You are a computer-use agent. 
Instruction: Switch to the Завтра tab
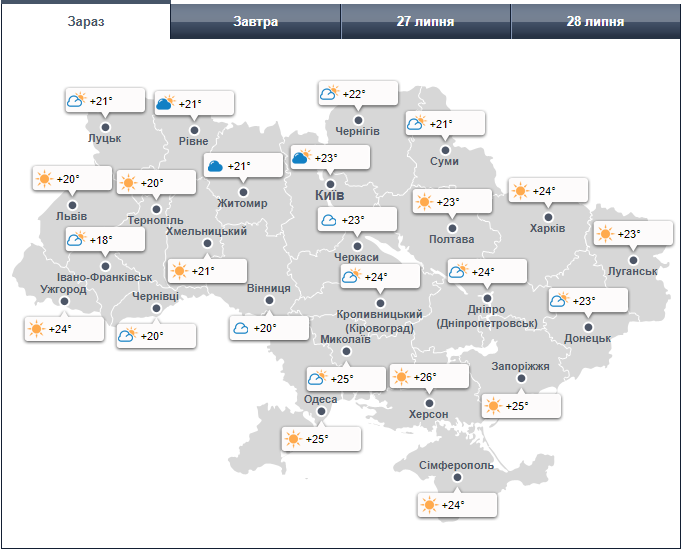255,21
